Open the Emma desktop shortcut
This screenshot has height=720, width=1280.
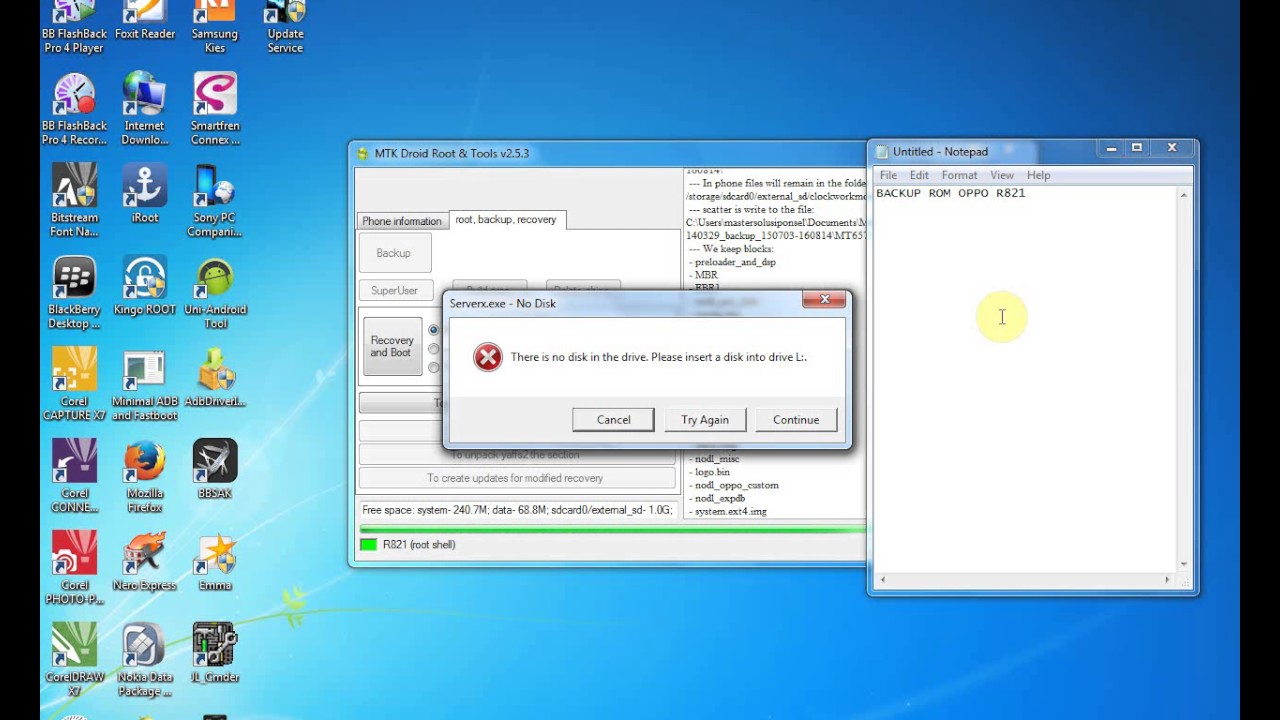[x=215, y=563]
